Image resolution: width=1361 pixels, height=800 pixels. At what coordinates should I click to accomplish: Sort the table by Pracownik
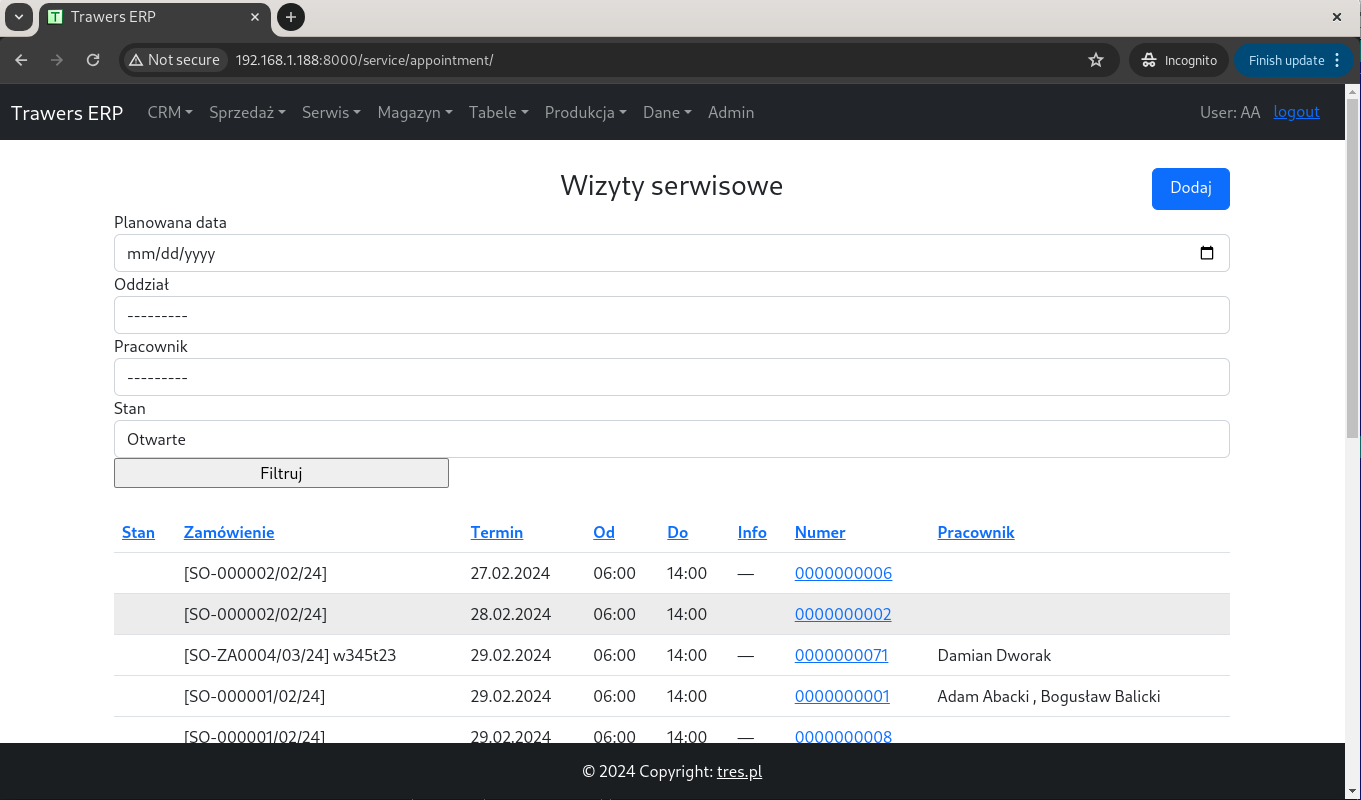click(x=976, y=532)
